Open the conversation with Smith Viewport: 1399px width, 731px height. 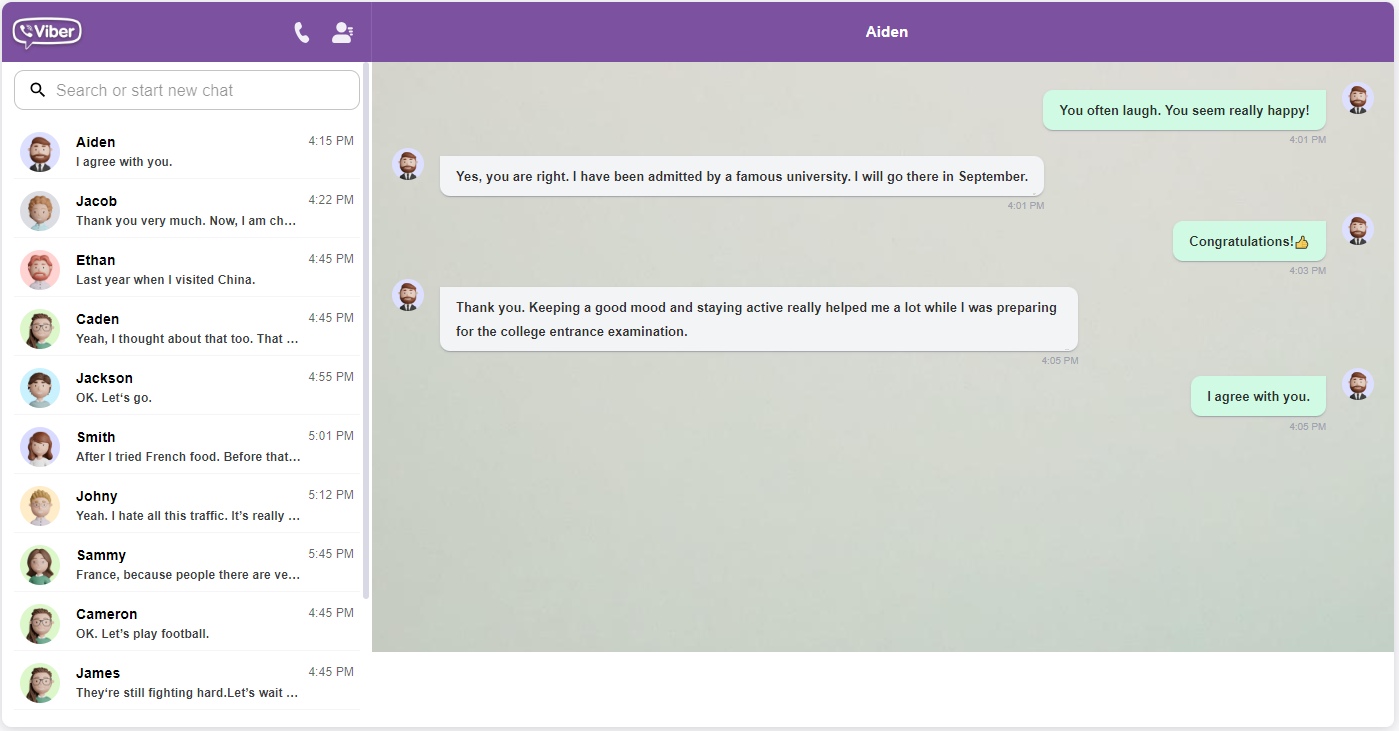pos(187,446)
